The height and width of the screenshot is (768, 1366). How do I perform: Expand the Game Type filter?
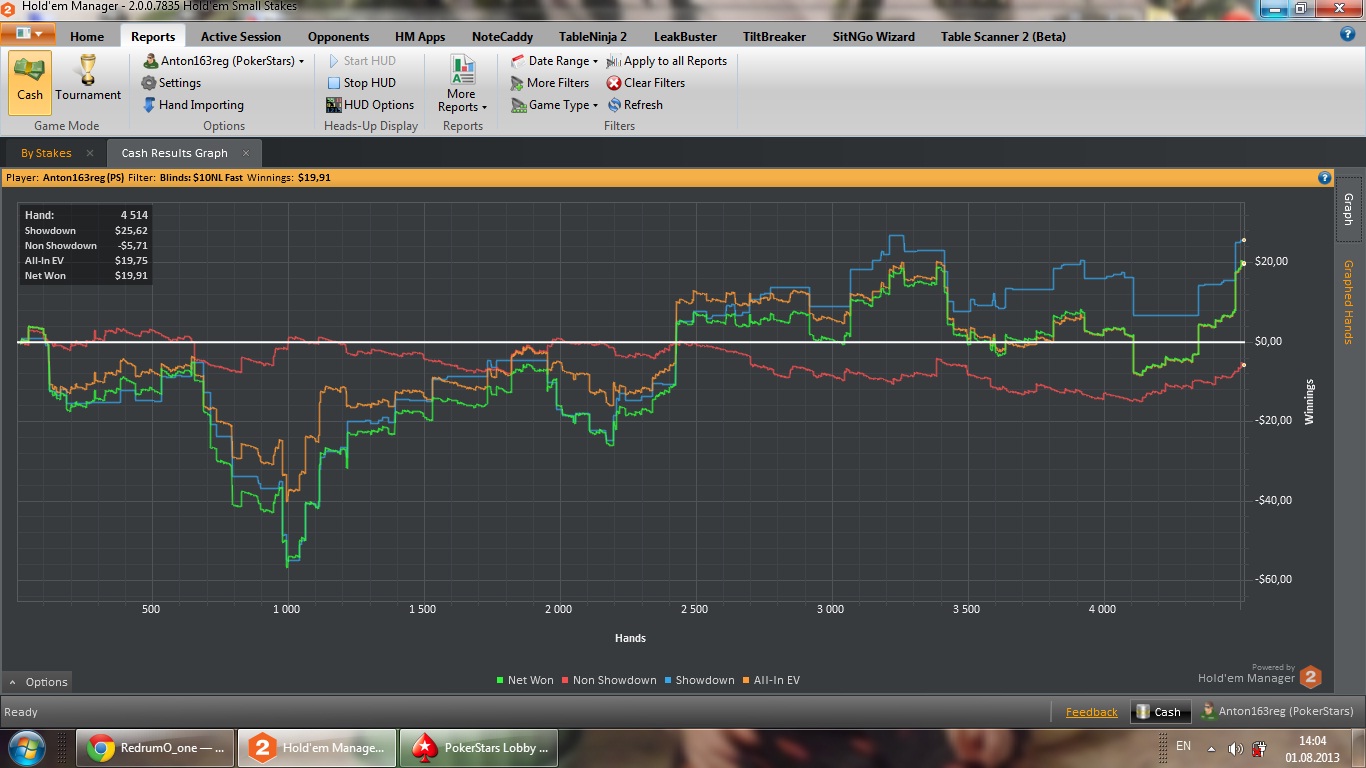(554, 105)
